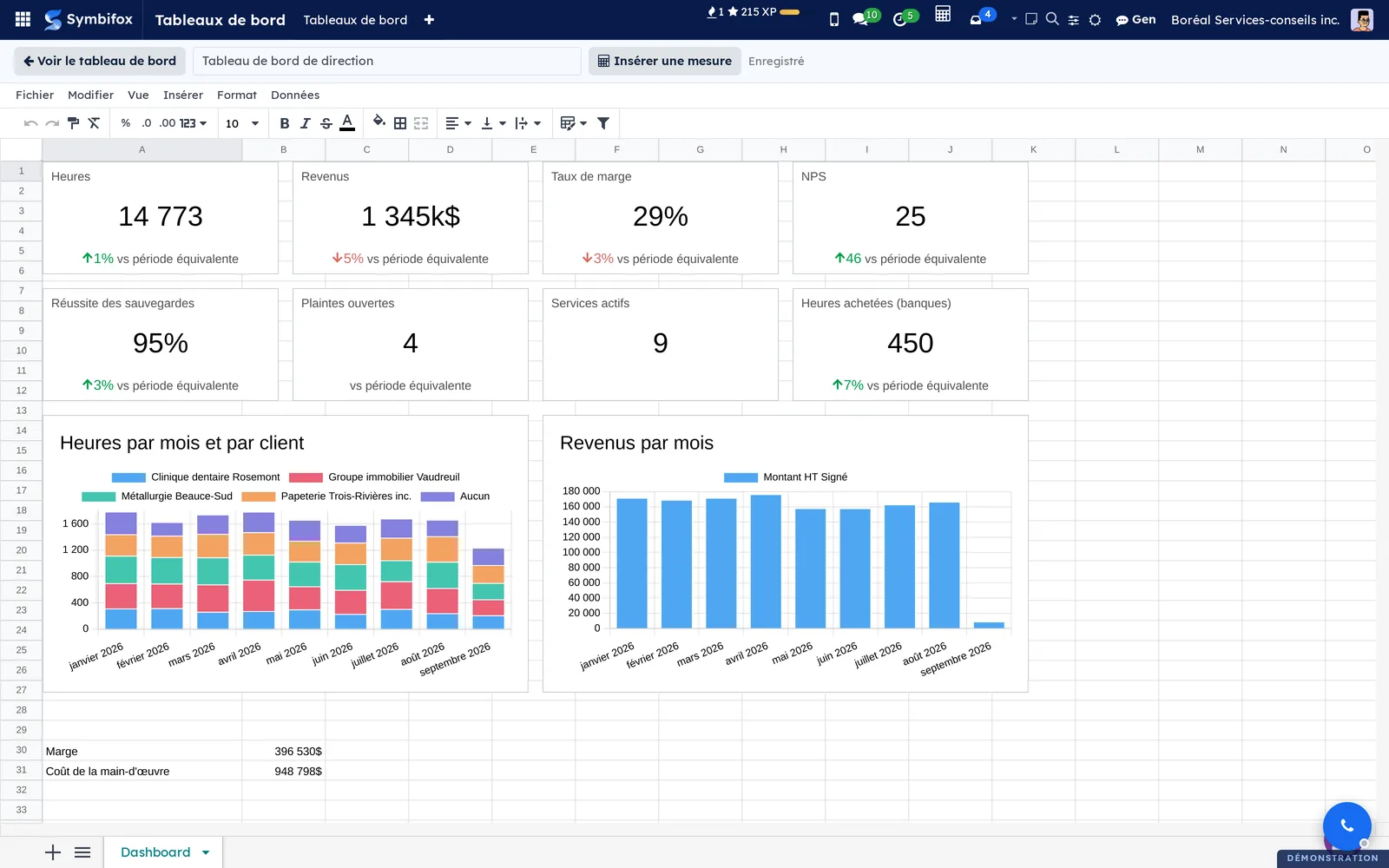Open the Insérer menu

[183, 95]
